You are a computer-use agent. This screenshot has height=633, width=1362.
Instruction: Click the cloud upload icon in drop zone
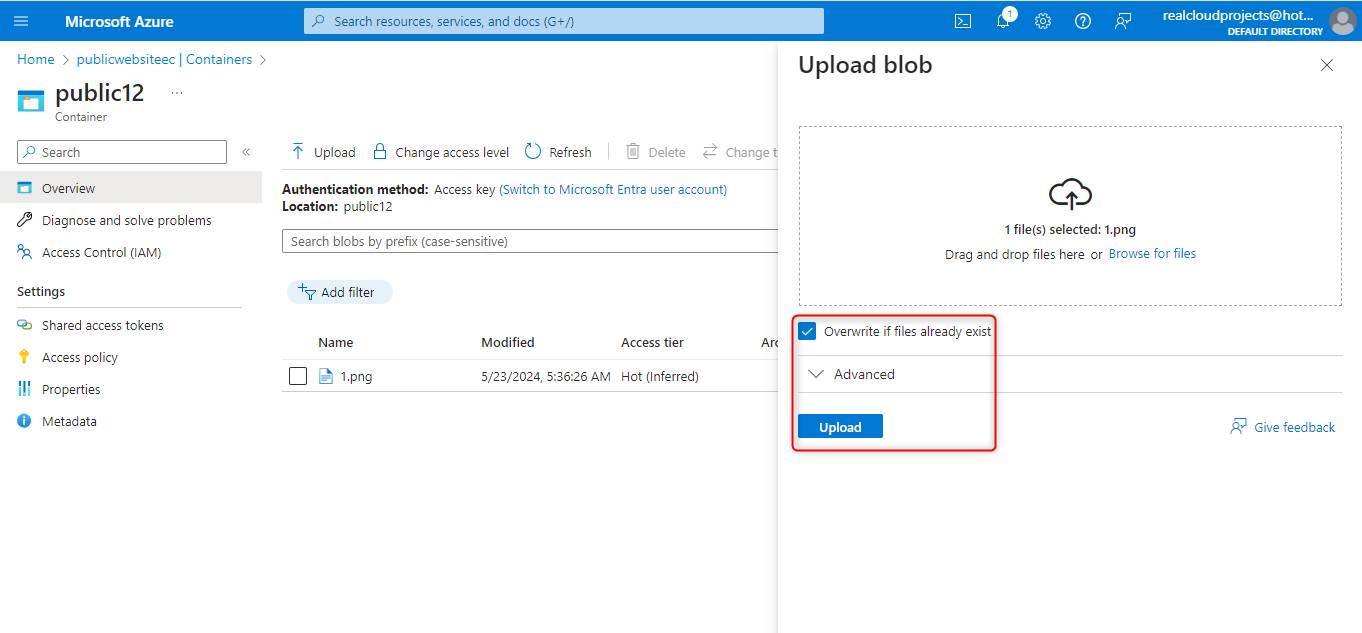click(1070, 193)
